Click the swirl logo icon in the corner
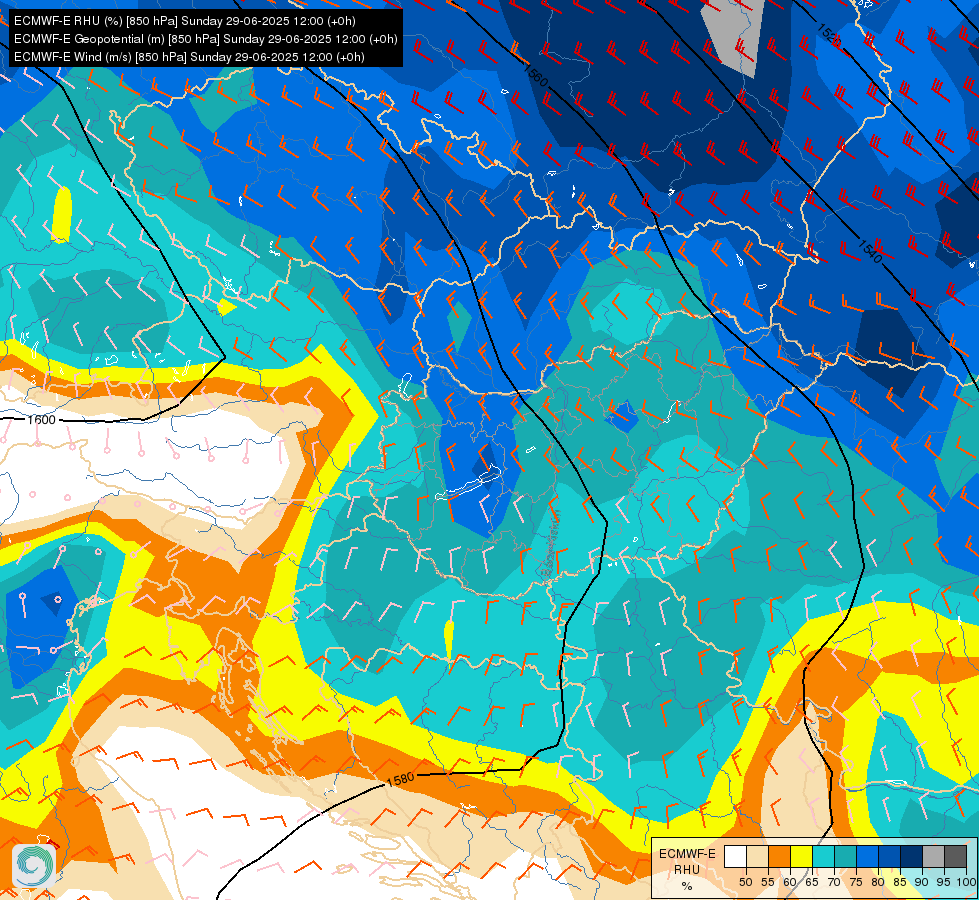Screen dimensions: 979x900 coord(32,866)
